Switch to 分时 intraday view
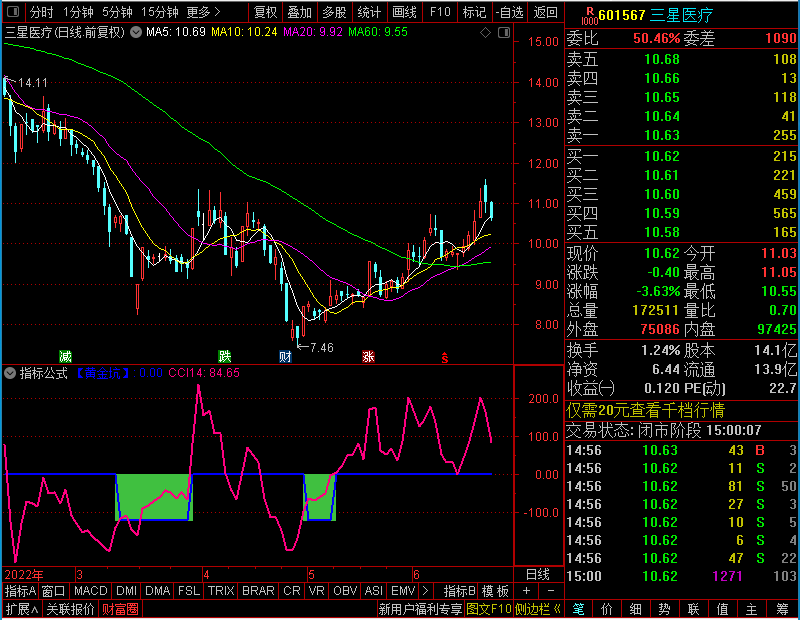This screenshot has width=800, height=620. [41, 12]
